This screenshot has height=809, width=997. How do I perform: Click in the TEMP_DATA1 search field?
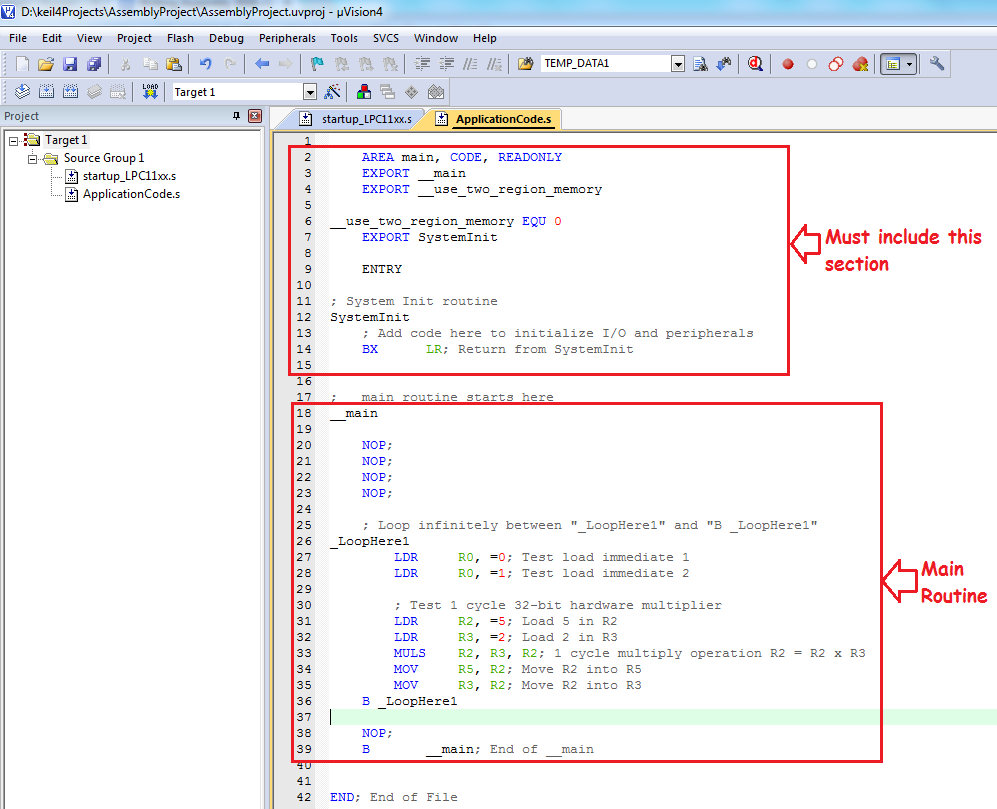pos(607,64)
